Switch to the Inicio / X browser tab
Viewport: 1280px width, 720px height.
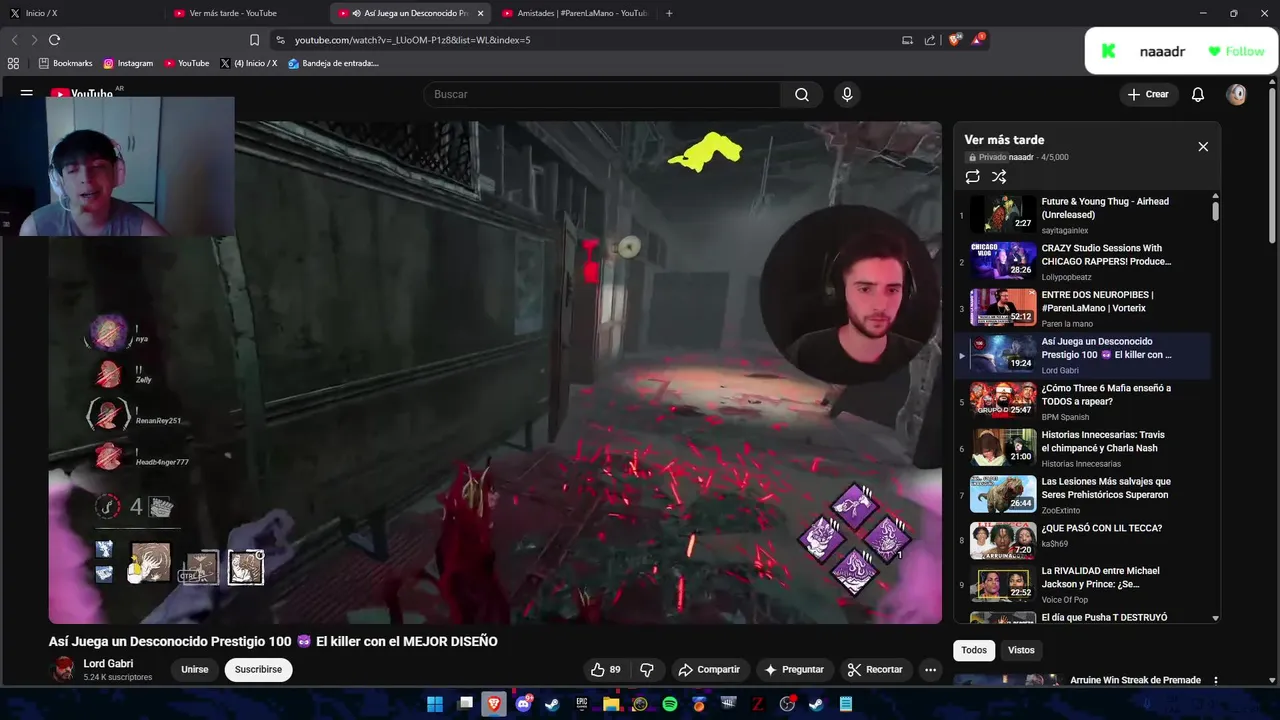[80, 13]
